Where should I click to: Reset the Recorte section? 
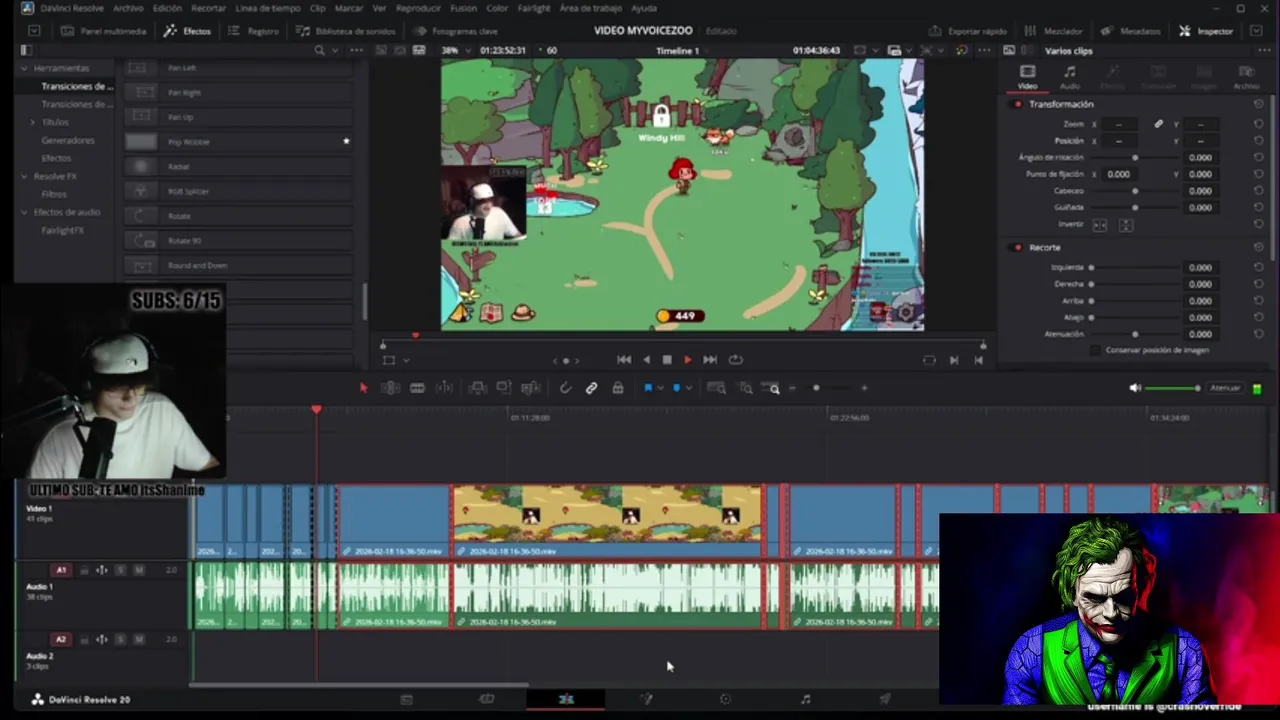coord(1258,247)
